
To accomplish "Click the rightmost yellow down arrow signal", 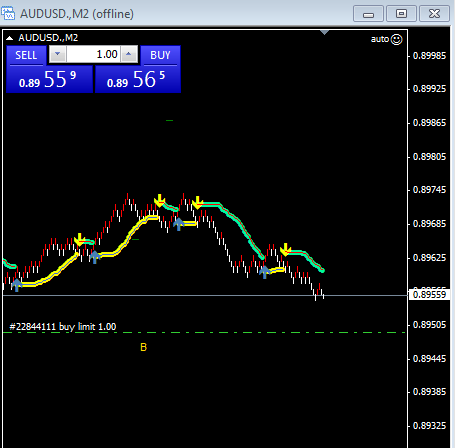I will [x=285, y=249].
